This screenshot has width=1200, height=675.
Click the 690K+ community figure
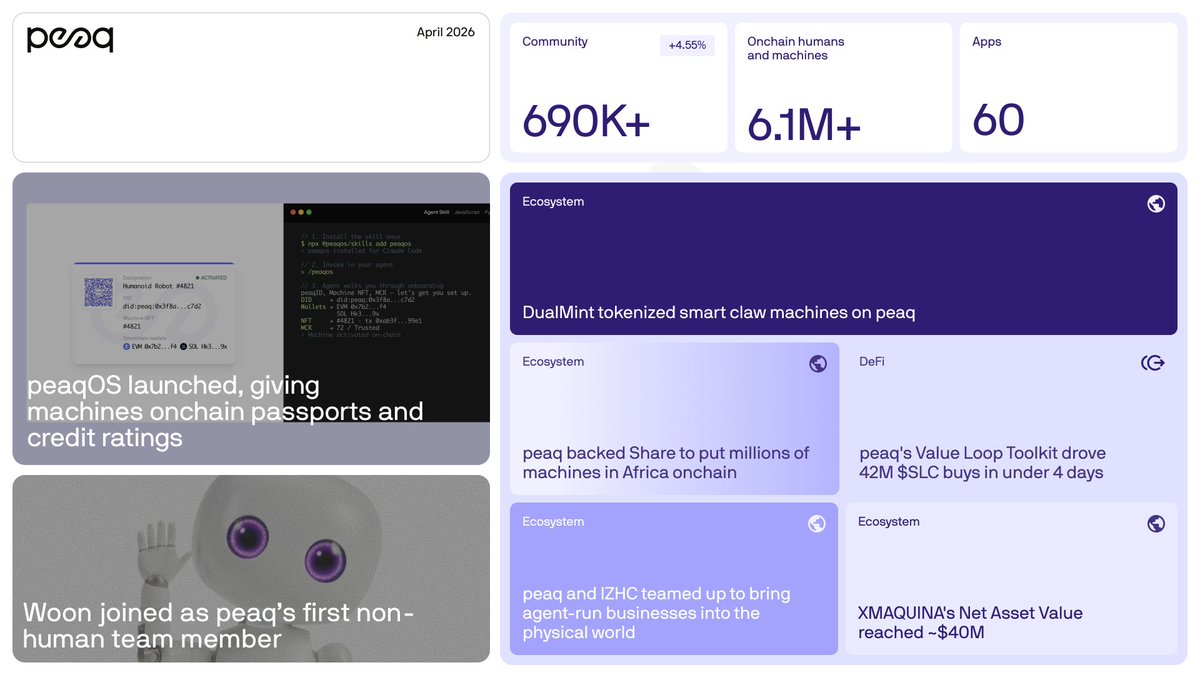point(586,121)
